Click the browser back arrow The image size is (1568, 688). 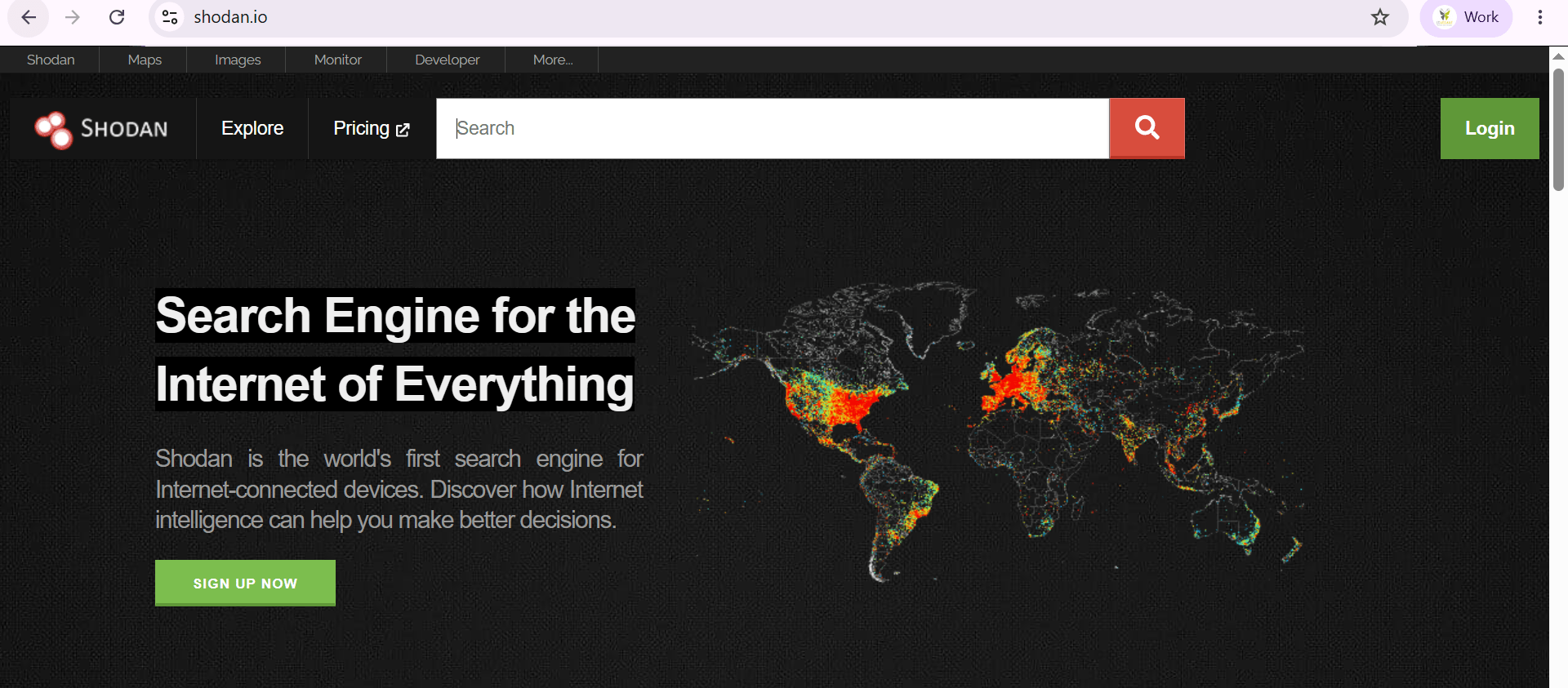point(29,17)
